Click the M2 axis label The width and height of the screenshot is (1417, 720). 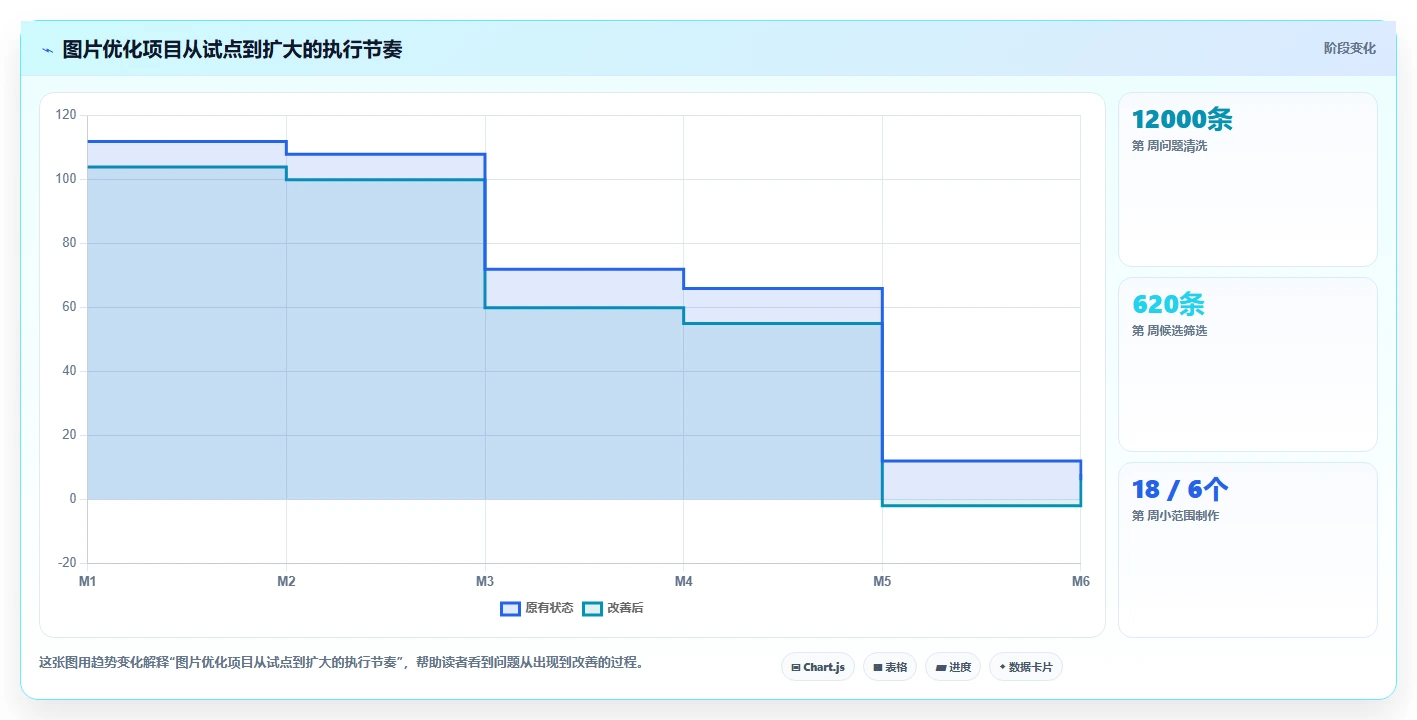click(x=286, y=581)
